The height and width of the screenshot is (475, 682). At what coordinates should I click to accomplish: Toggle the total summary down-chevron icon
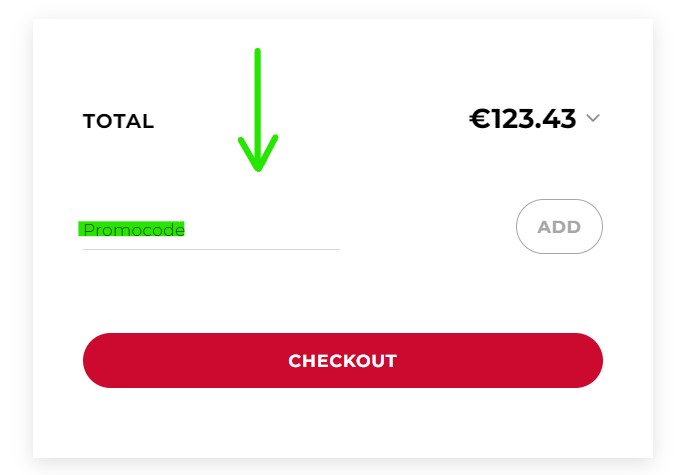tap(593, 119)
